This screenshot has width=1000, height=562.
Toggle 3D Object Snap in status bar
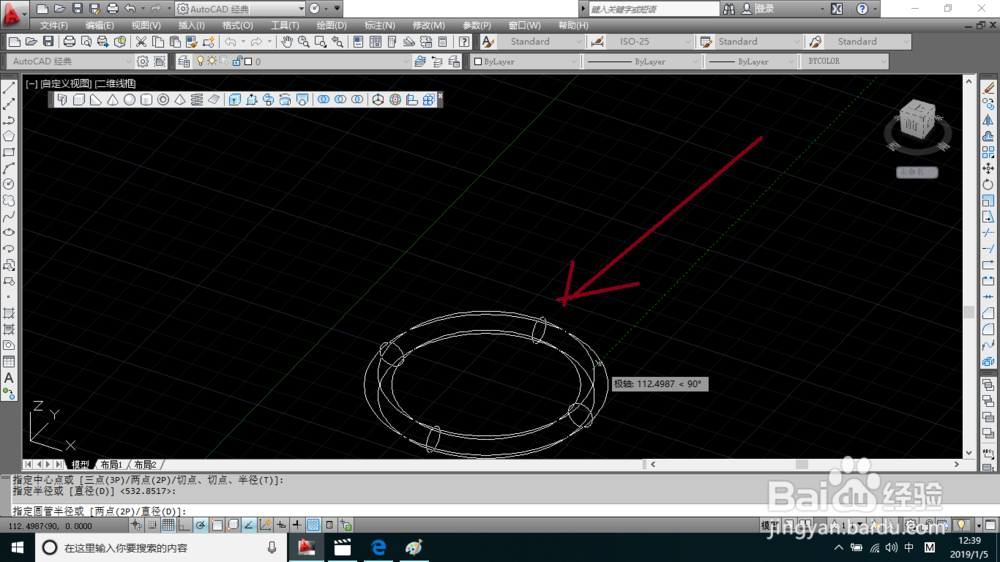tap(233, 525)
